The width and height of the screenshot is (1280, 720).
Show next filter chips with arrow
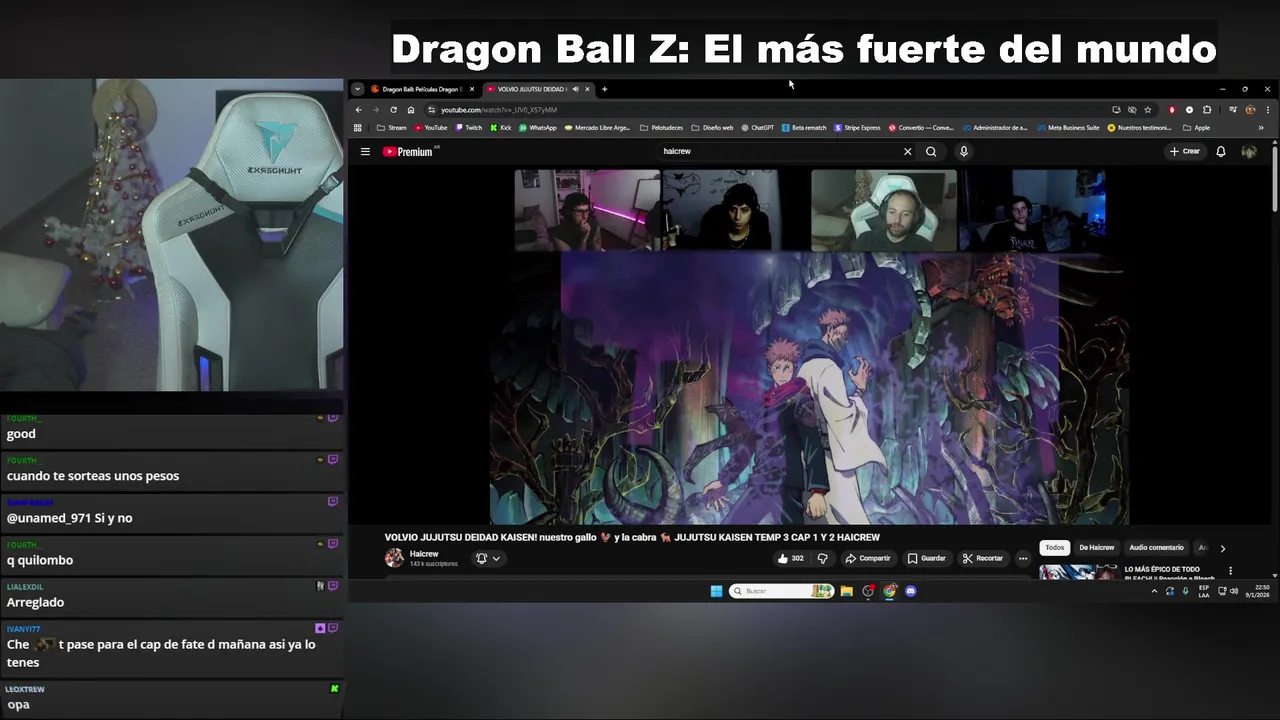tap(1222, 548)
